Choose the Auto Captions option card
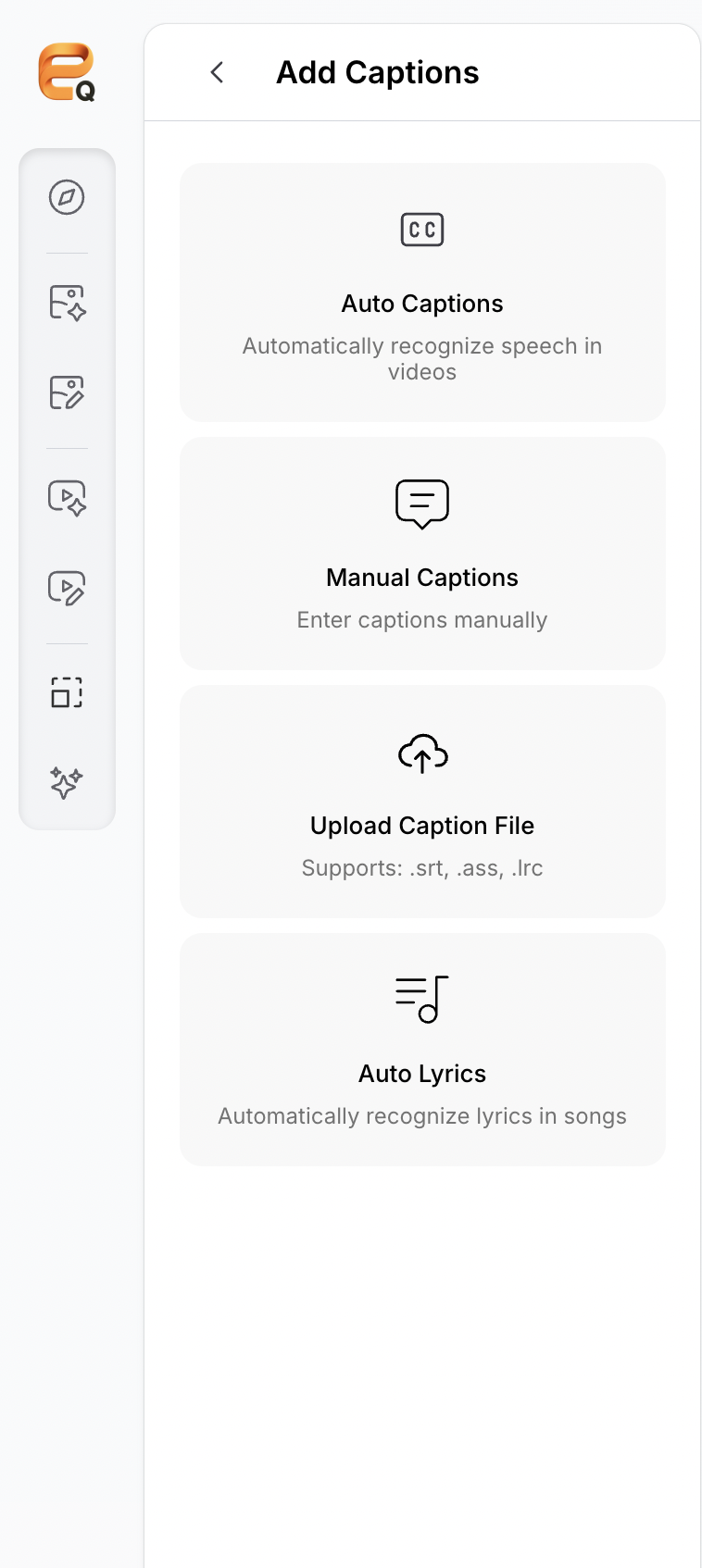Image resolution: width=702 pixels, height=1568 pixels. click(422, 292)
